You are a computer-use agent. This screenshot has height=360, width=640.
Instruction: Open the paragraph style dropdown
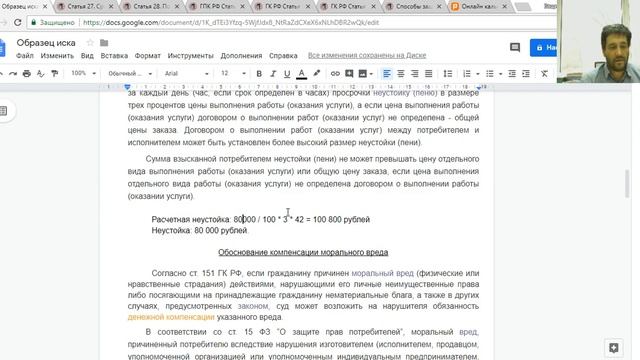click(130, 73)
